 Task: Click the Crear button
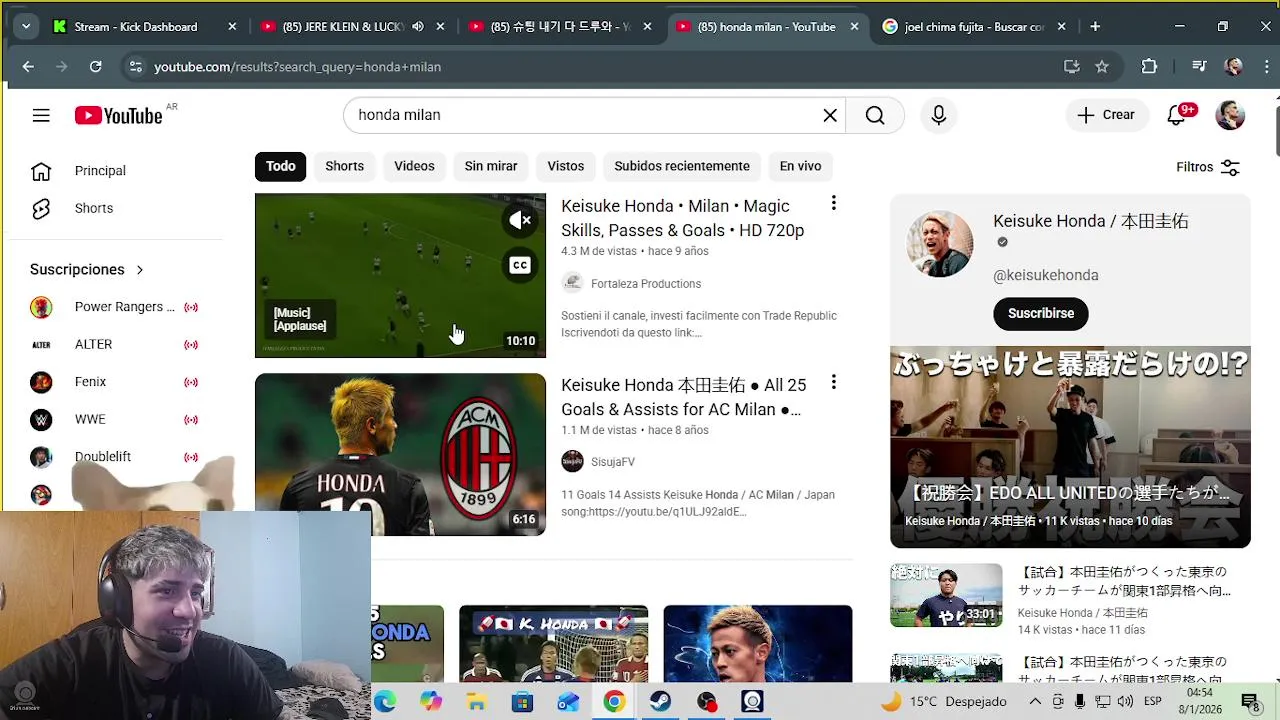(1106, 115)
